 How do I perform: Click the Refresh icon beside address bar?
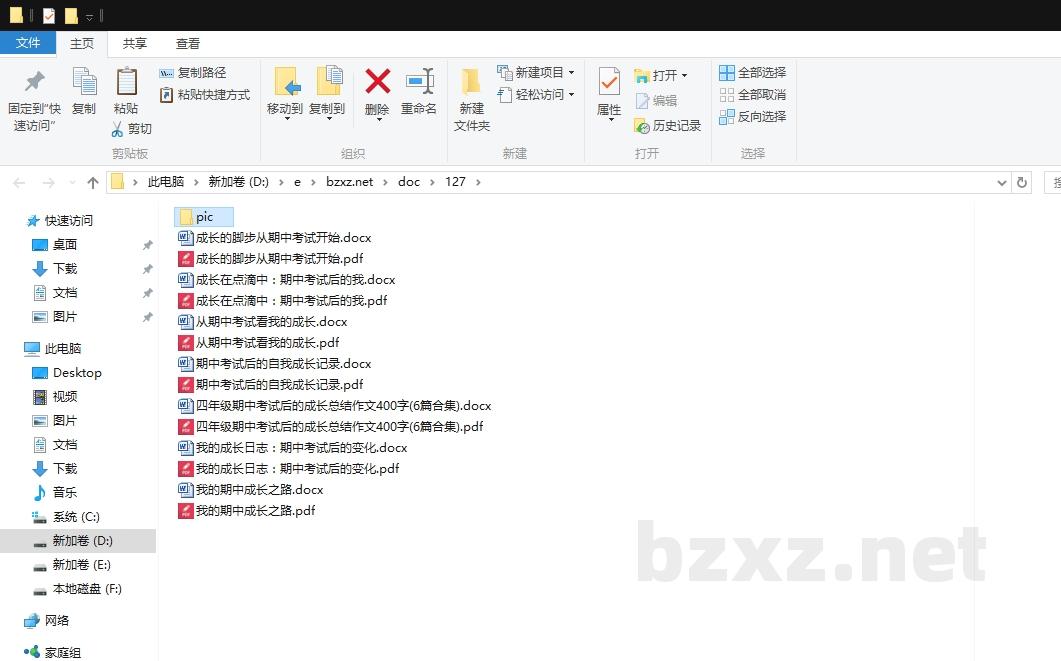click(x=1021, y=182)
